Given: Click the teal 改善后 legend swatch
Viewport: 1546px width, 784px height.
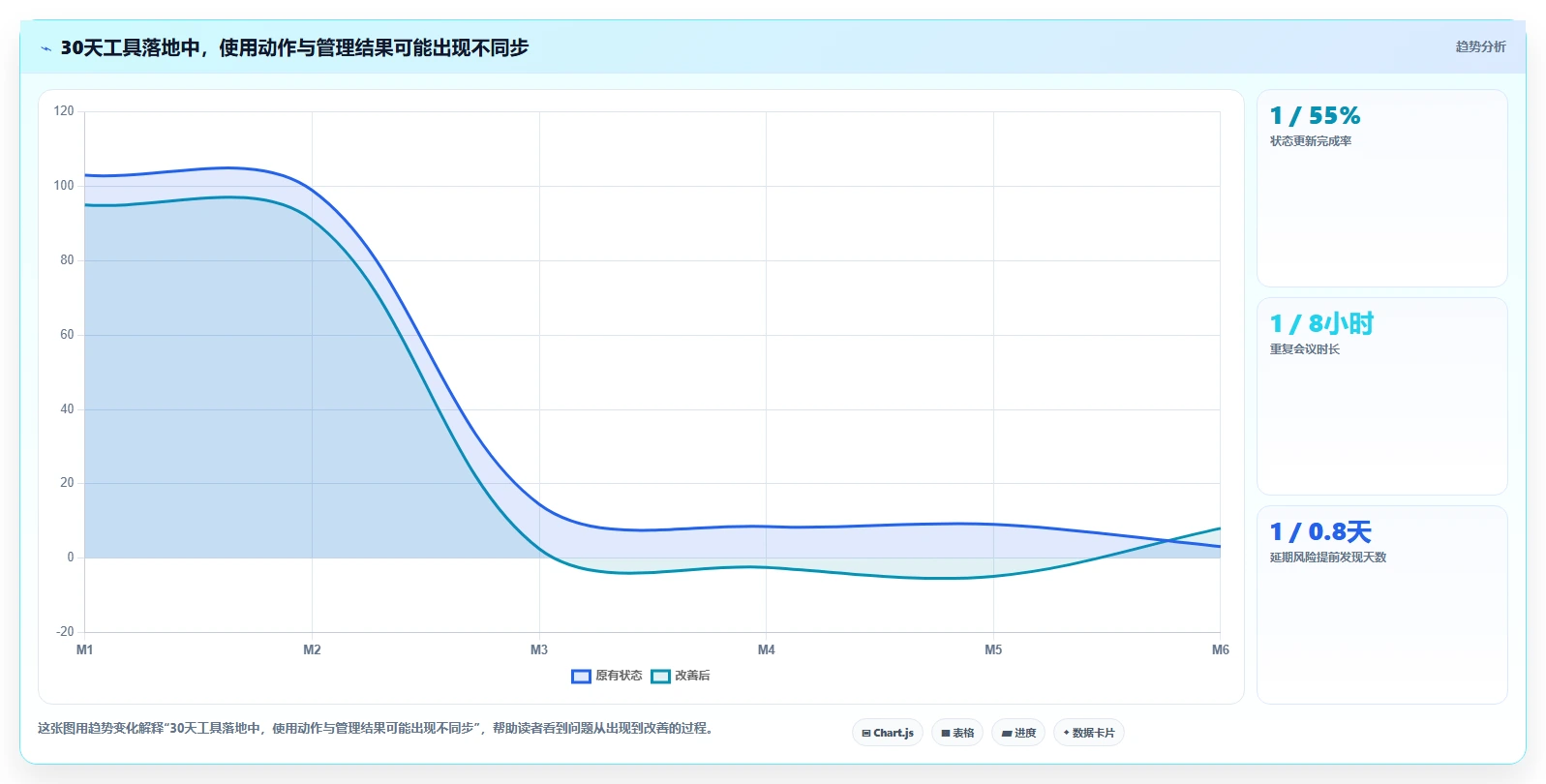Looking at the screenshot, I should point(660,677).
